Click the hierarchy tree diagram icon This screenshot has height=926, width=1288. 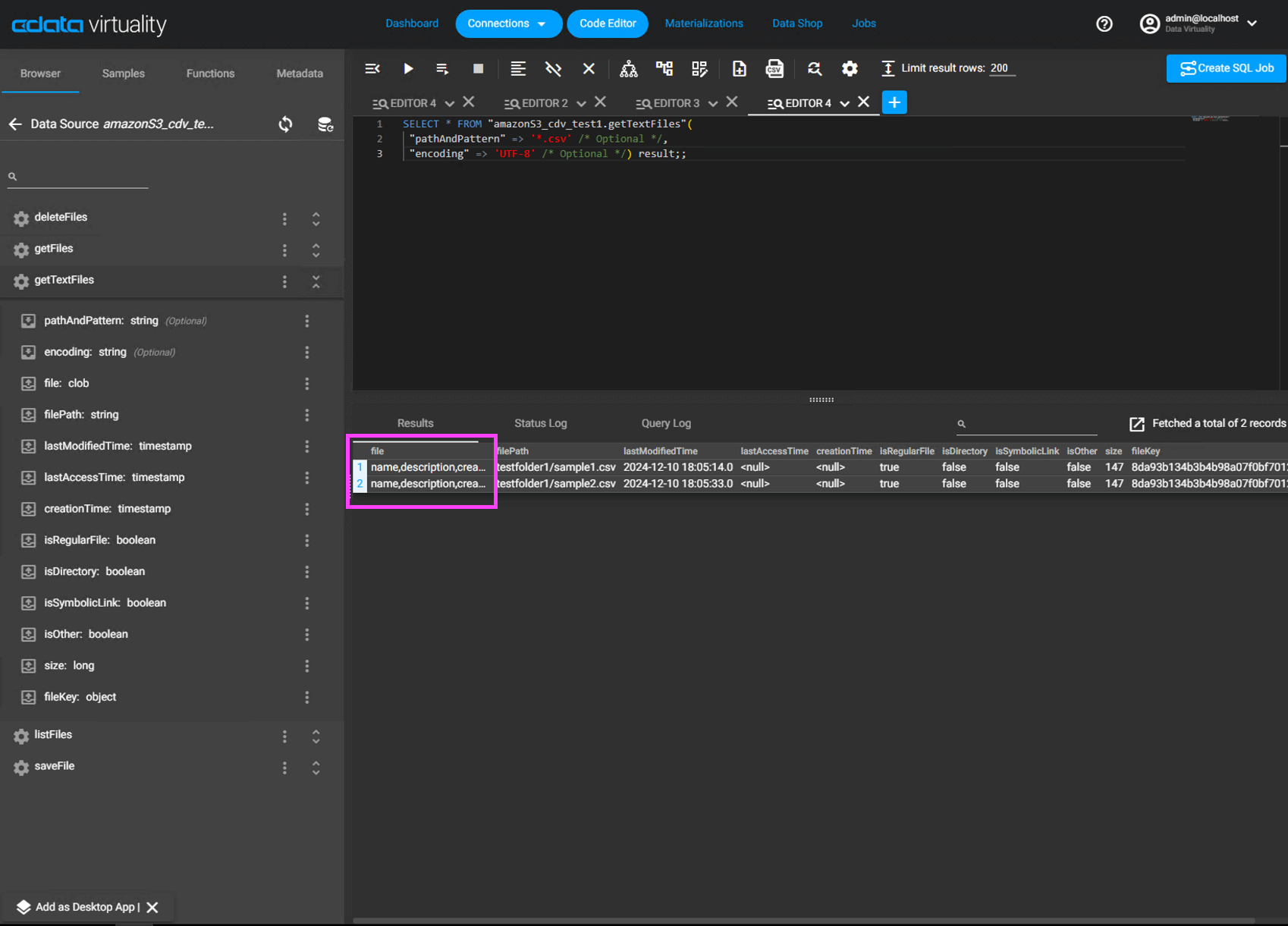628,69
